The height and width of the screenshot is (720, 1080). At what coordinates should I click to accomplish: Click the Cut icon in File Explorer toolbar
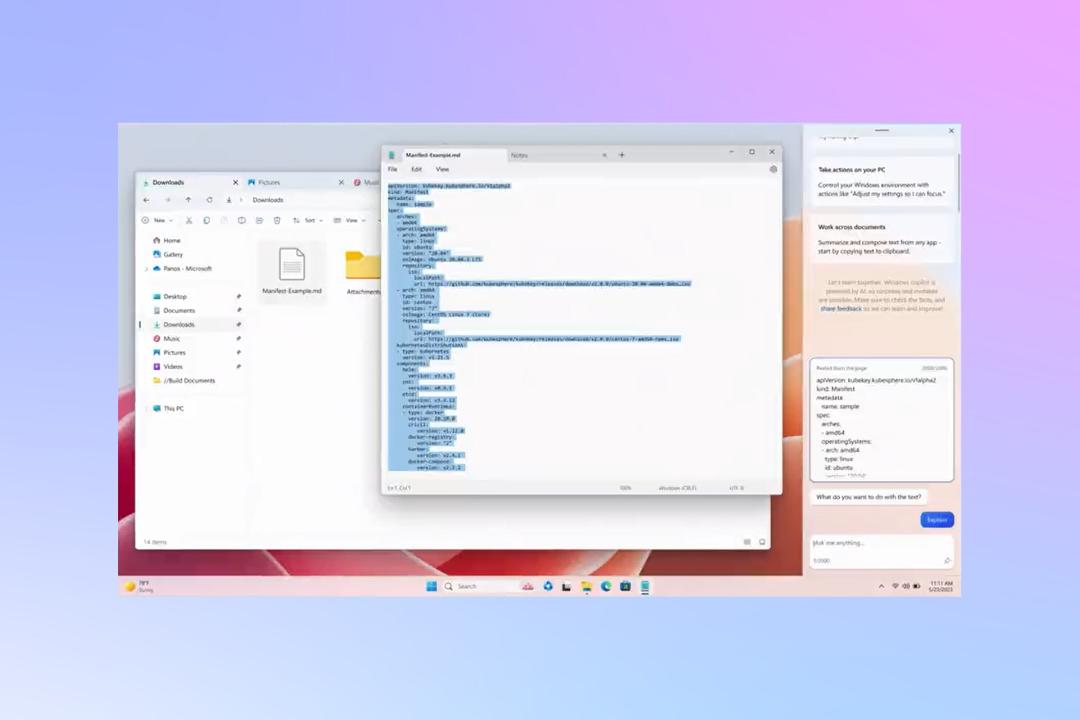pos(189,220)
